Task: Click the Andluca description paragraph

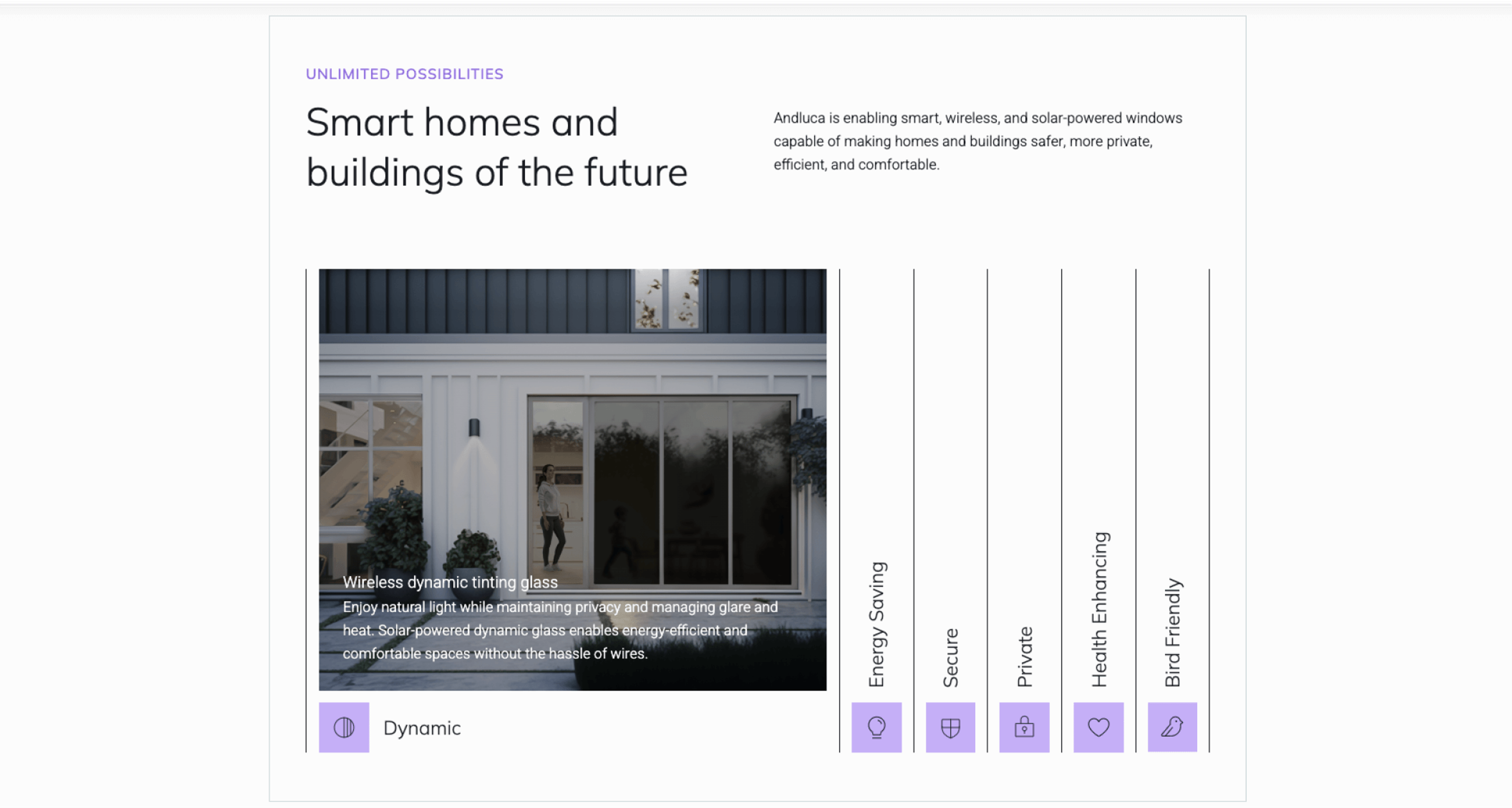Action: pyautogui.click(x=977, y=141)
